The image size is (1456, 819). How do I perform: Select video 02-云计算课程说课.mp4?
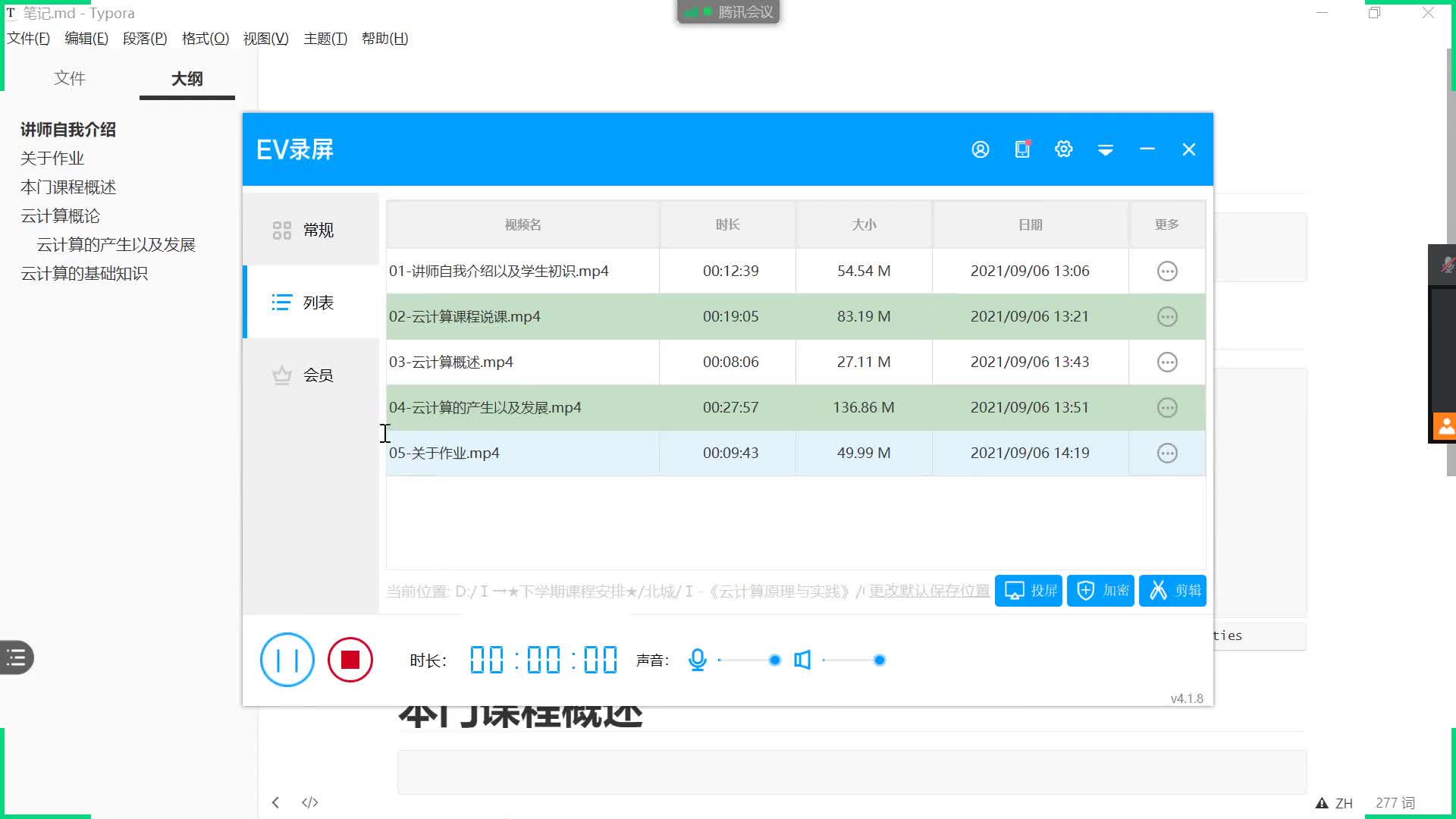(x=795, y=316)
